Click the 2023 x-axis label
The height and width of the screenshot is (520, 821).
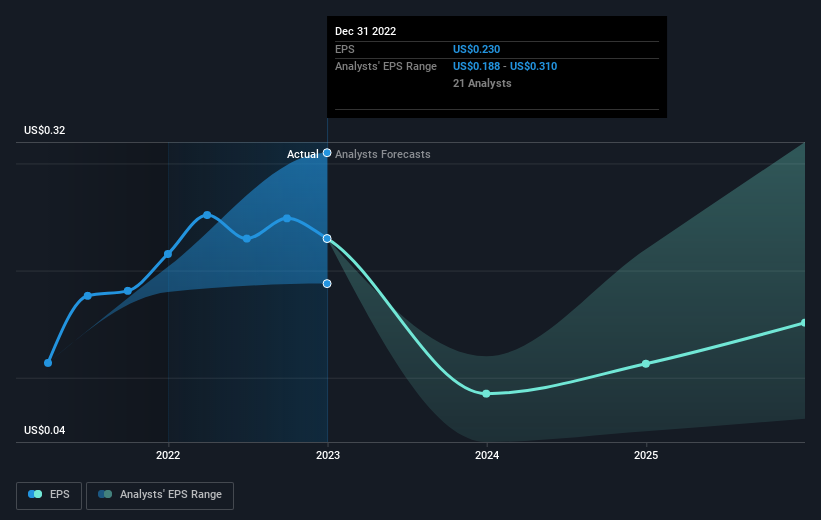tap(328, 456)
